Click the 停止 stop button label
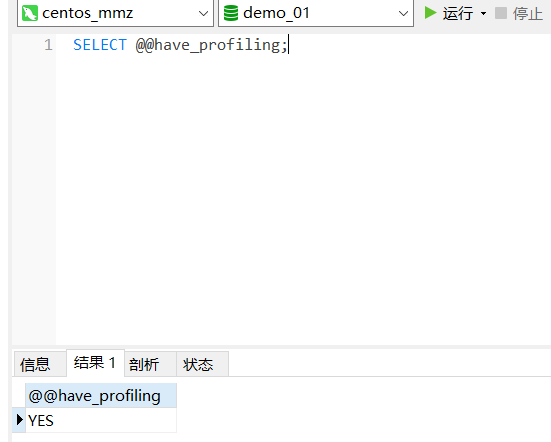Image resolution: width=551 pixels, height=442 pixels. click(x=527, y=14)
